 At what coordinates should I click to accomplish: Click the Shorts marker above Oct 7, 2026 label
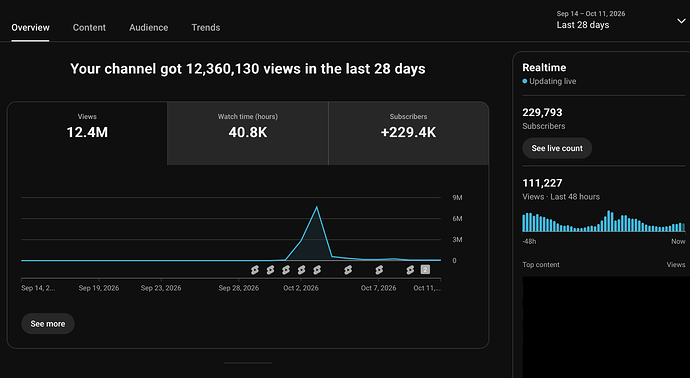[379, 270]
